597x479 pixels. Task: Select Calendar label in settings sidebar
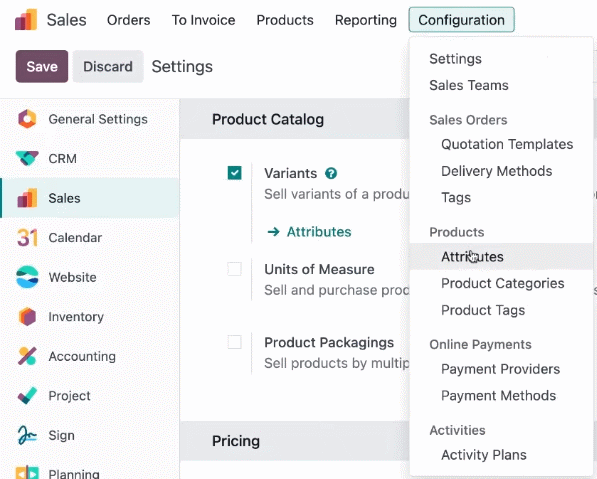[75, 238]
